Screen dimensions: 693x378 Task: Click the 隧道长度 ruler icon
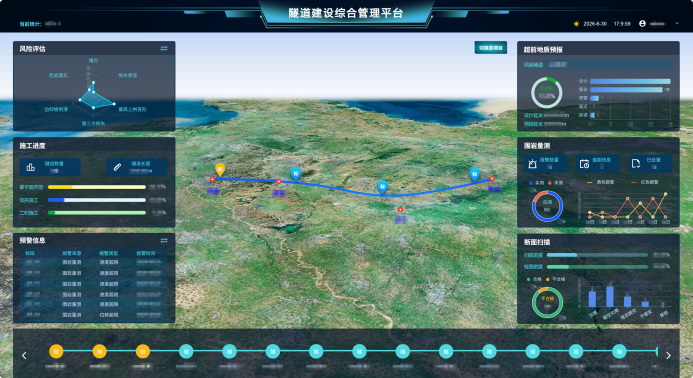click(x=117, y=167)
